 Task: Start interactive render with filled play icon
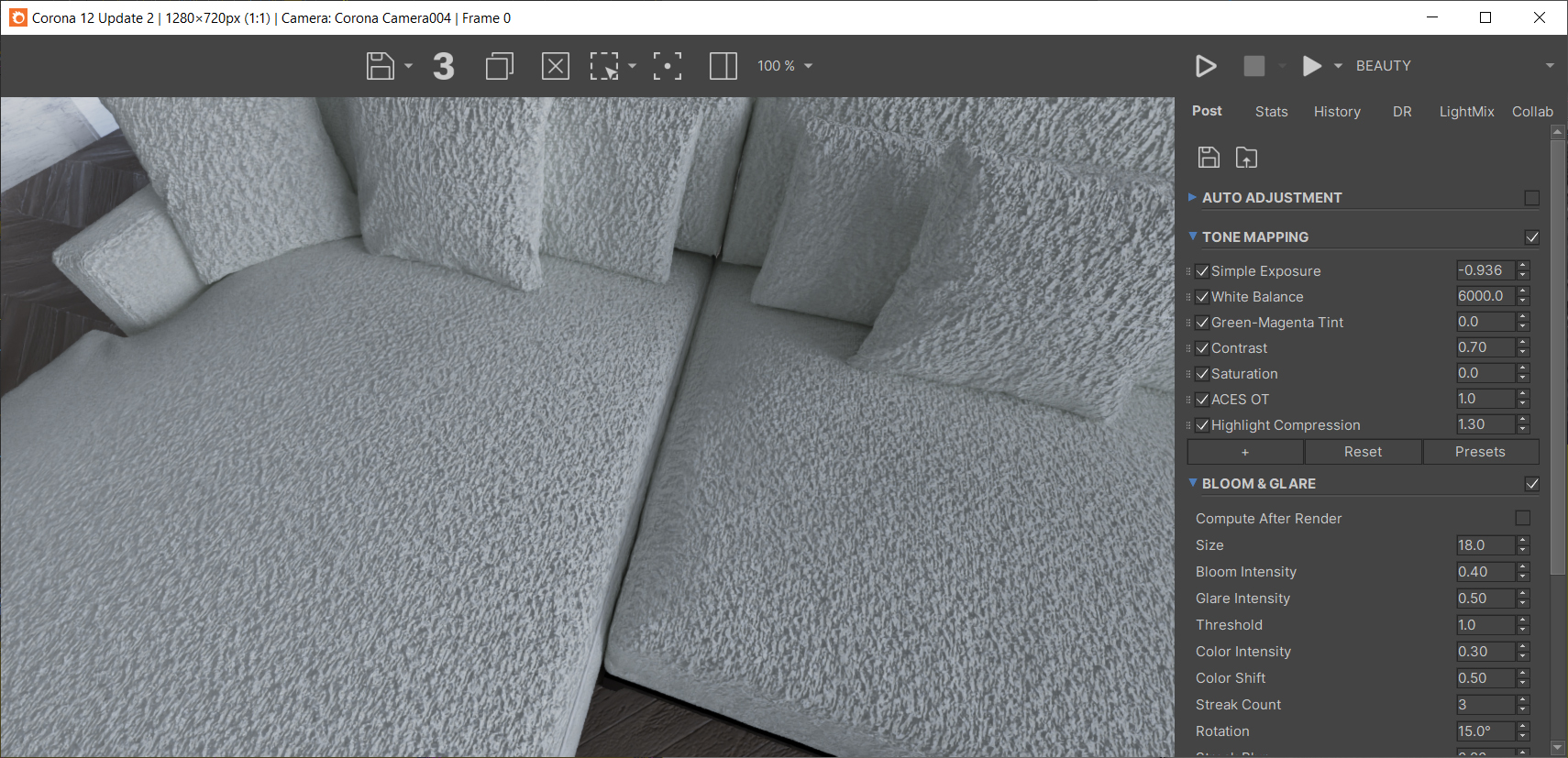click(1312, 66)
